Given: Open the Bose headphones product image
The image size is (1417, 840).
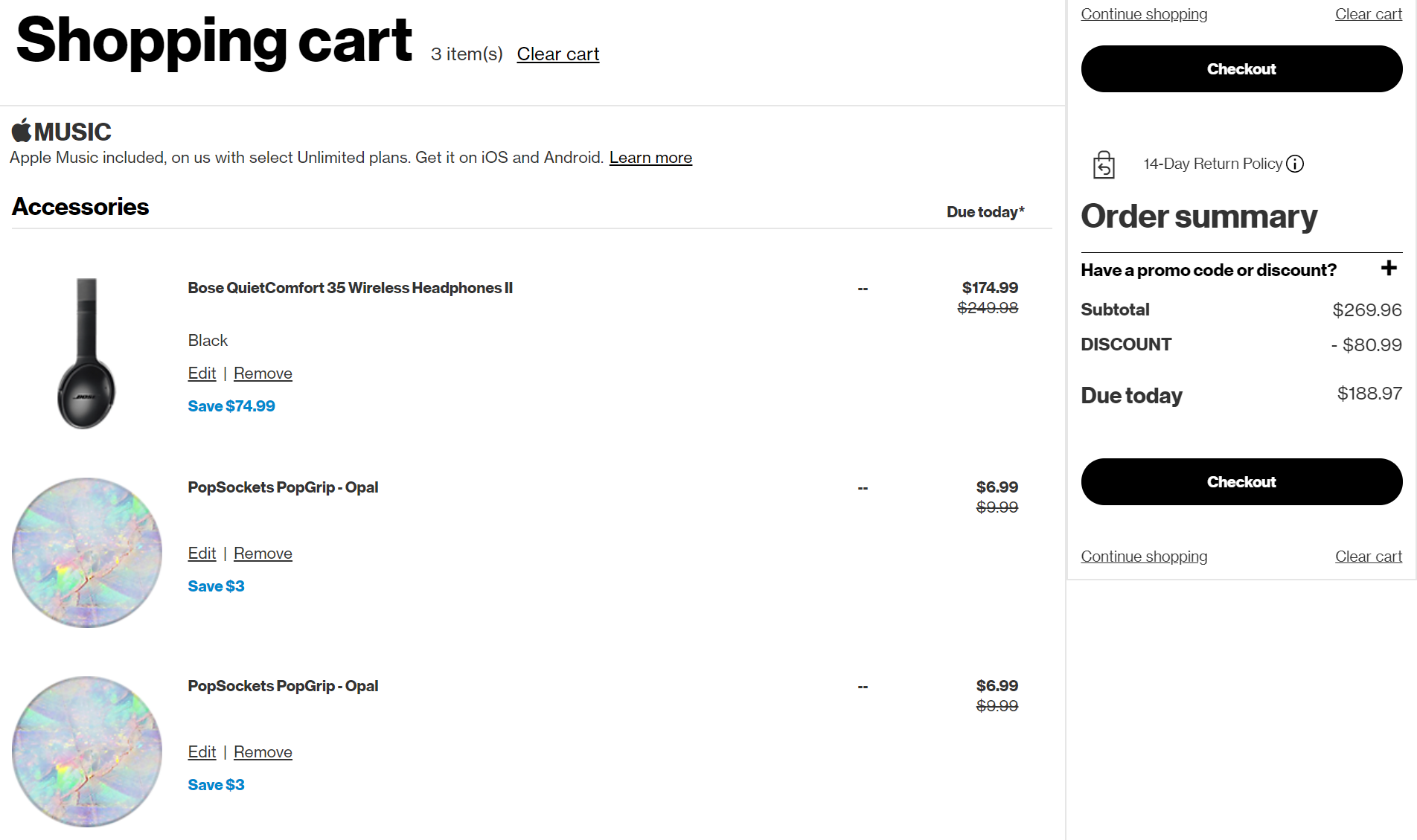Looking at the screenshot, I should (86, 353).
